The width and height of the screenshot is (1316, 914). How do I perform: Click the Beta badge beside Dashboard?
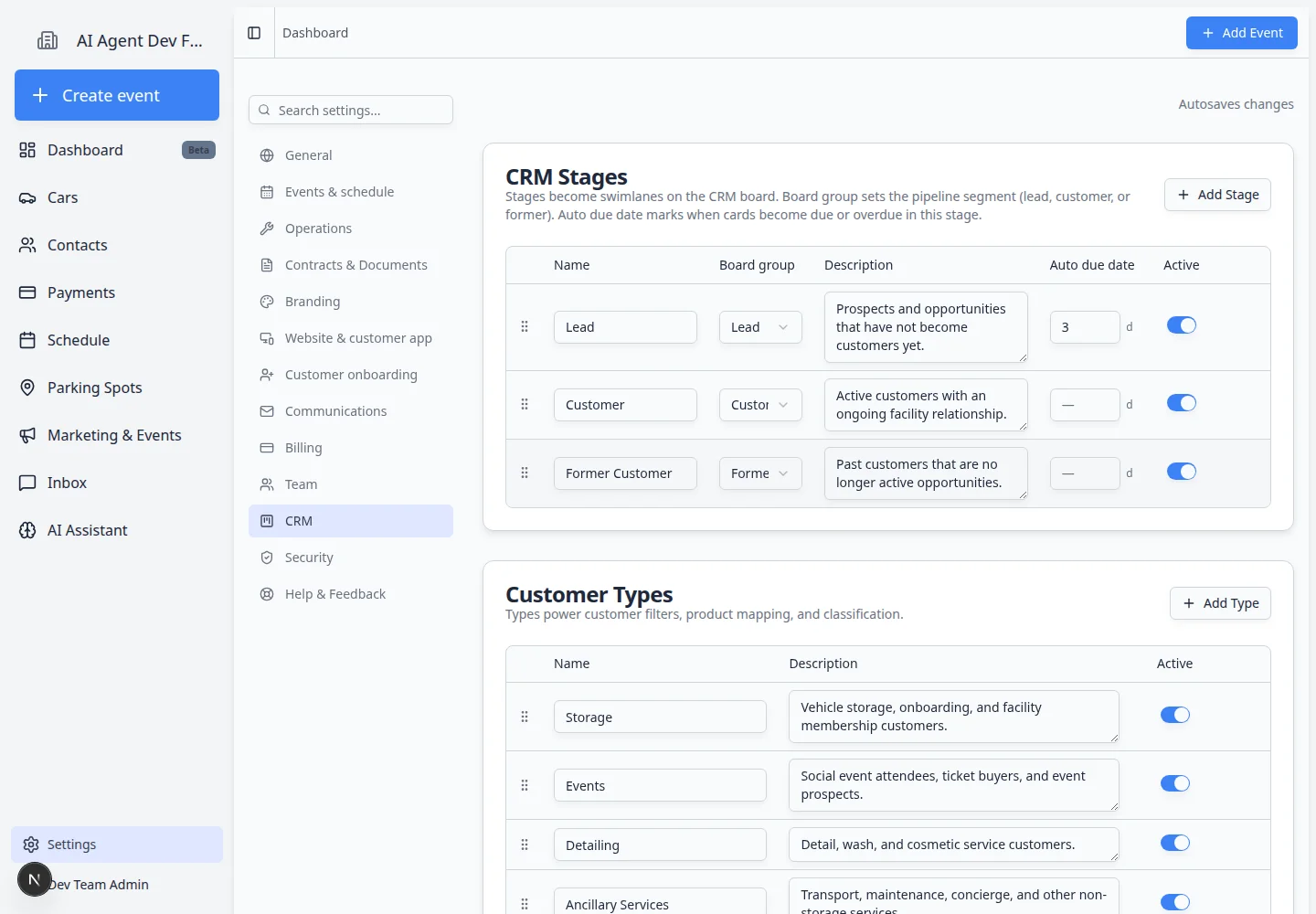click(198, 150)
